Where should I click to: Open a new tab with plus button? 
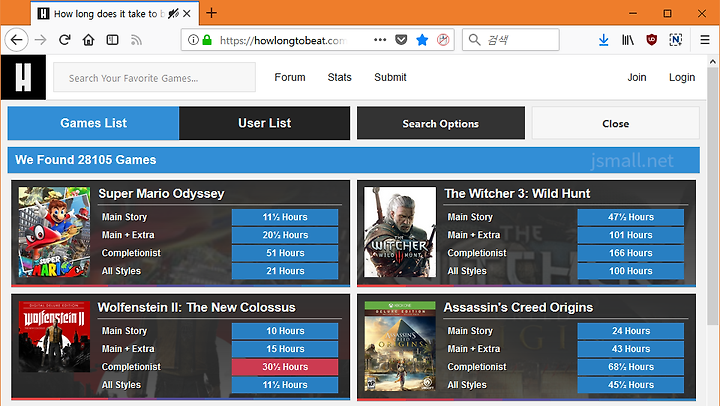point(211,13)
